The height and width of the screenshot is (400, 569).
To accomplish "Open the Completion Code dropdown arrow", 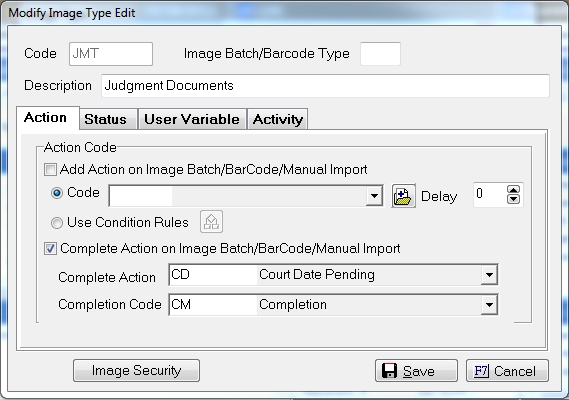I will tap(489, 305).
